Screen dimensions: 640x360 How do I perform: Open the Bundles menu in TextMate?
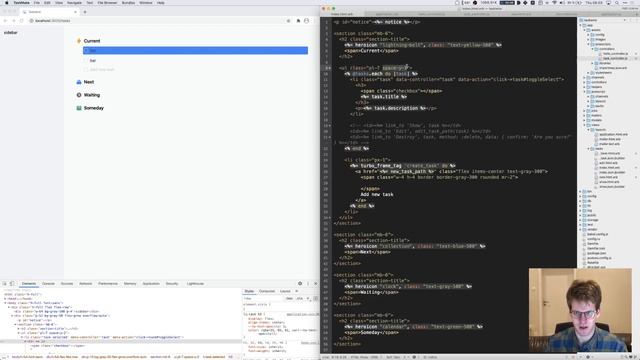(128, 2)
